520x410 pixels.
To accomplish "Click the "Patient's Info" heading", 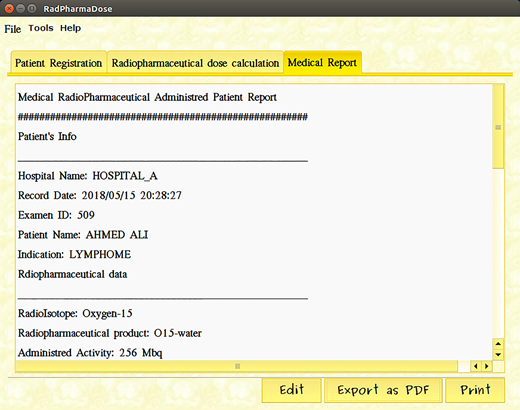I will (47, 136).
